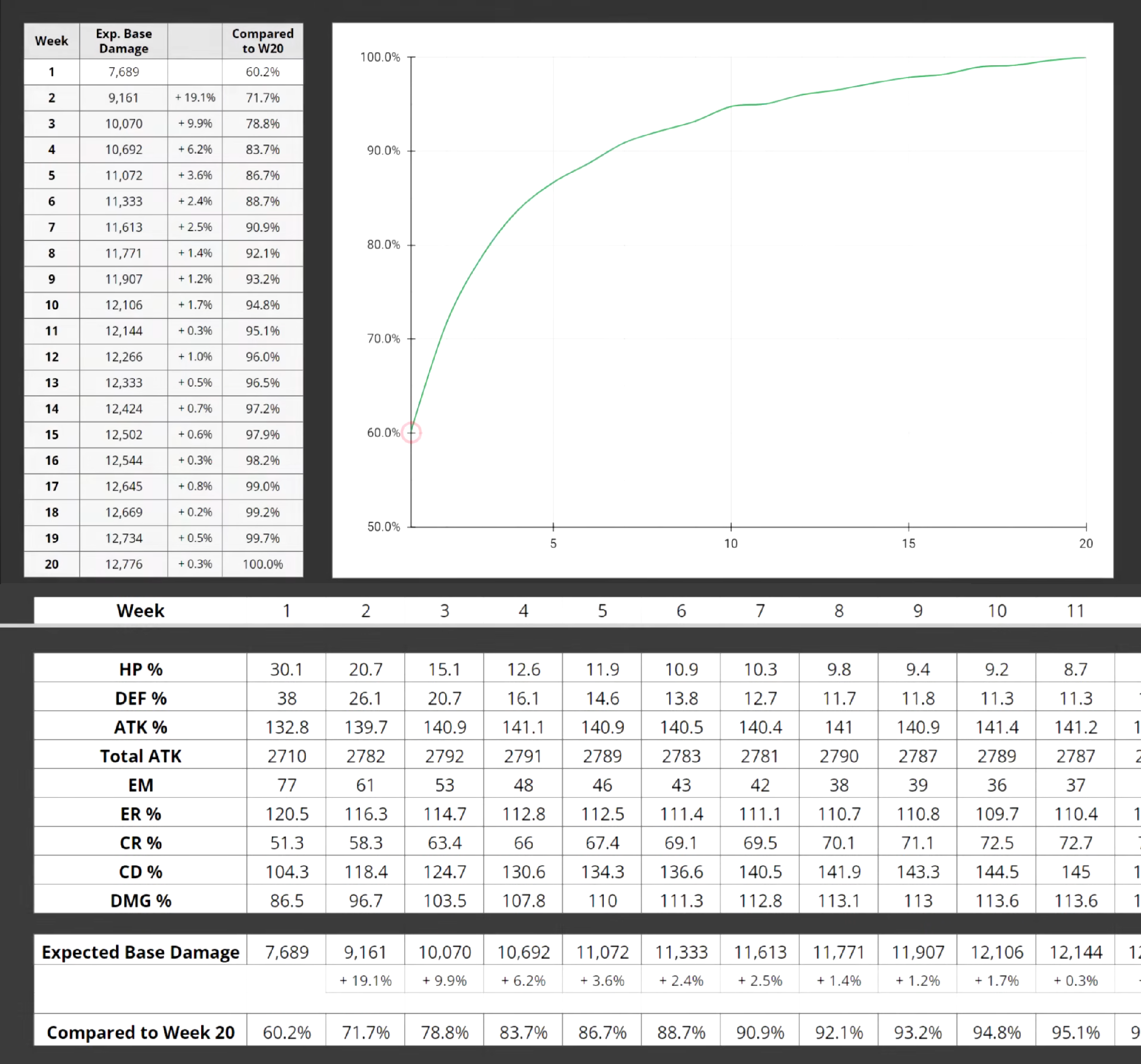Click the 12,106 cell in top table
1141x1064 pixels.
click(123, 305)
